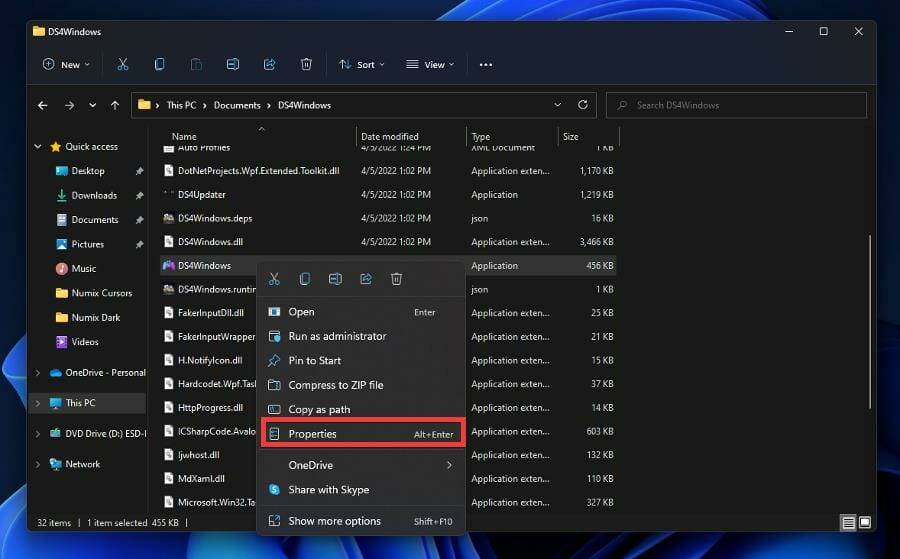
Task: Refresh the current folder view
Action: [583, 104]
